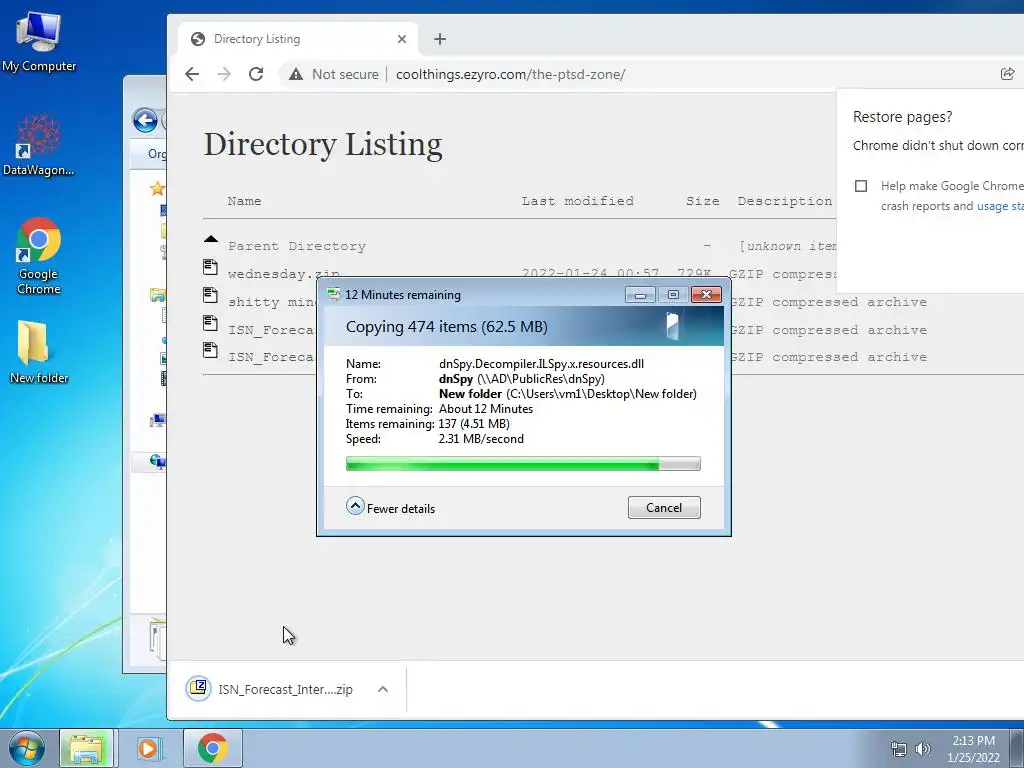Open Windows Explorer from taskbar
Screen dimensions: 1024x768
coord(87,748)
